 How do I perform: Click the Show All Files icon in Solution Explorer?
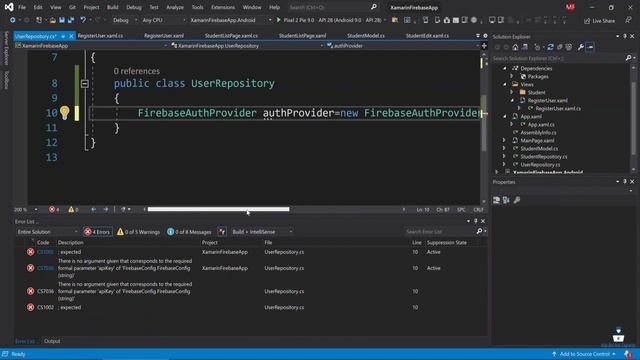click(569, 47)
